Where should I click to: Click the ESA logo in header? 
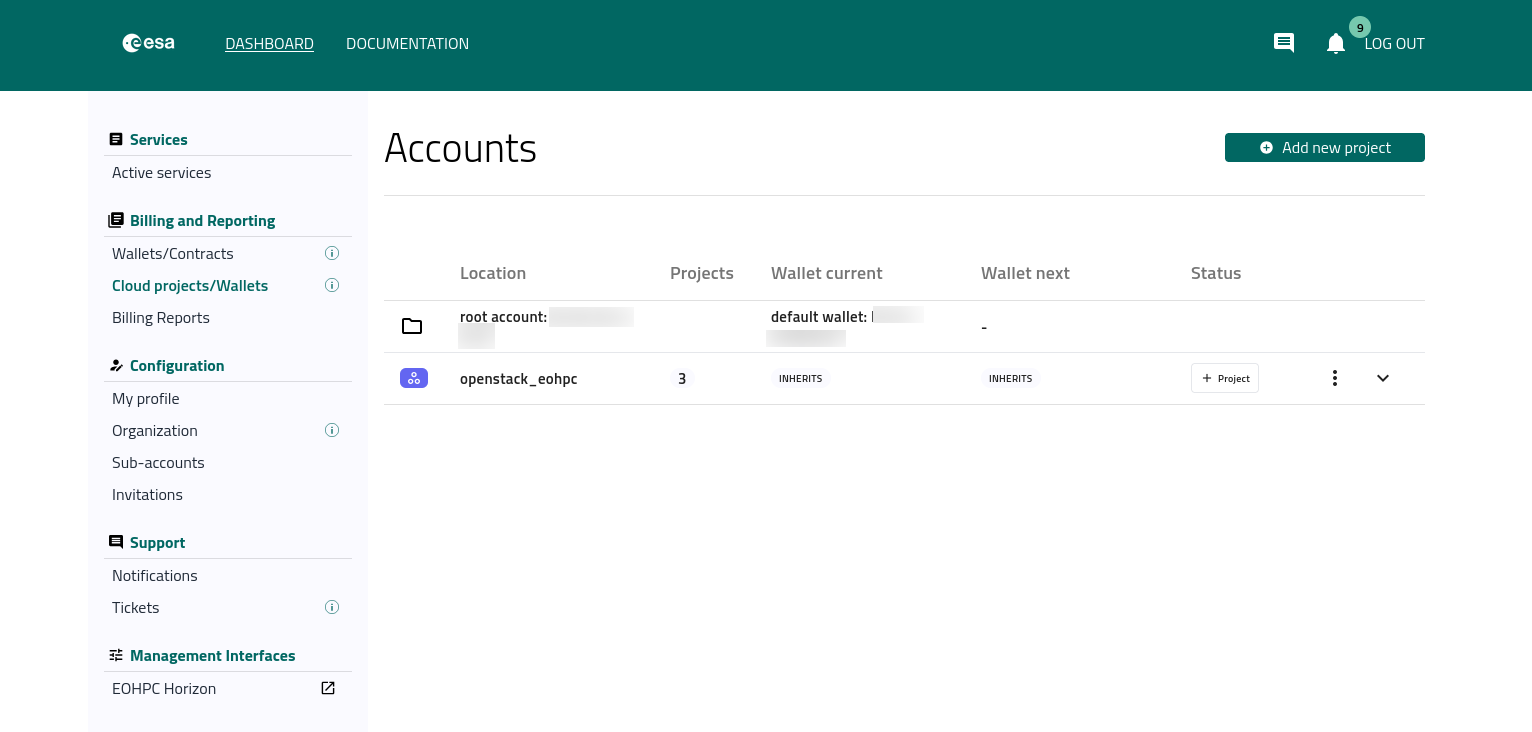148,43
